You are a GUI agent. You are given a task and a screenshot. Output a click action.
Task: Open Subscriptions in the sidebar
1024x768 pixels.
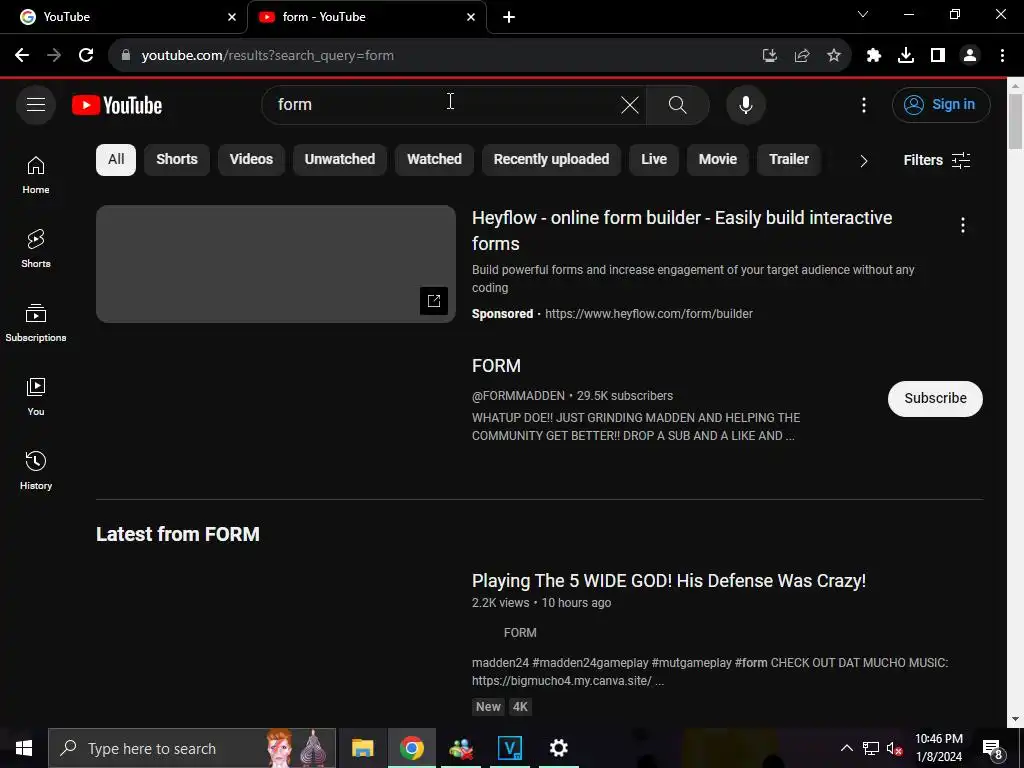(x=36, y=322)
